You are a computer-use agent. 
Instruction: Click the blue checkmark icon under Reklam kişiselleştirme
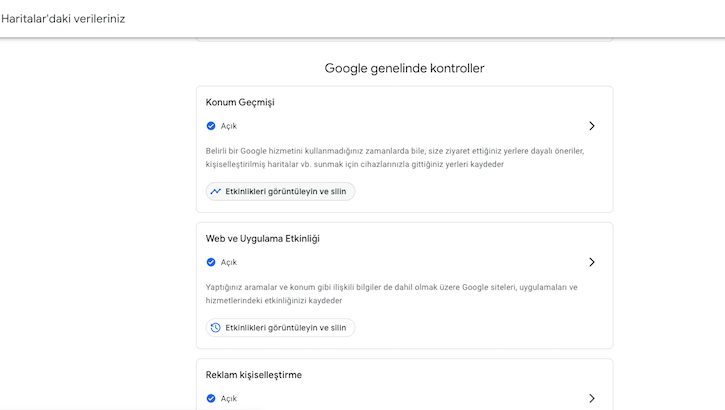(x=211, y=398)
